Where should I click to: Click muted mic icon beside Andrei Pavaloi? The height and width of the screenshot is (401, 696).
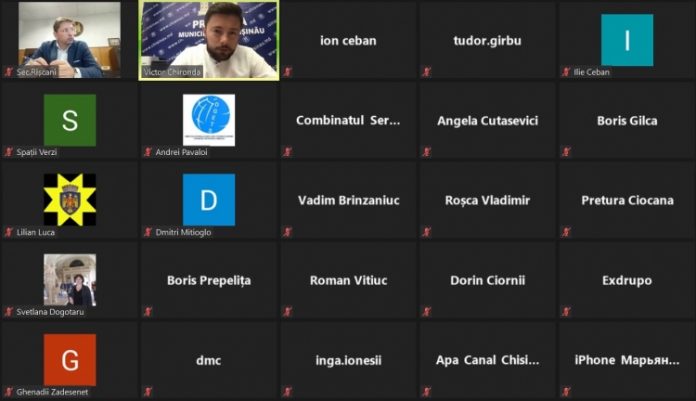pyautogui.click(x=148, y=152)
